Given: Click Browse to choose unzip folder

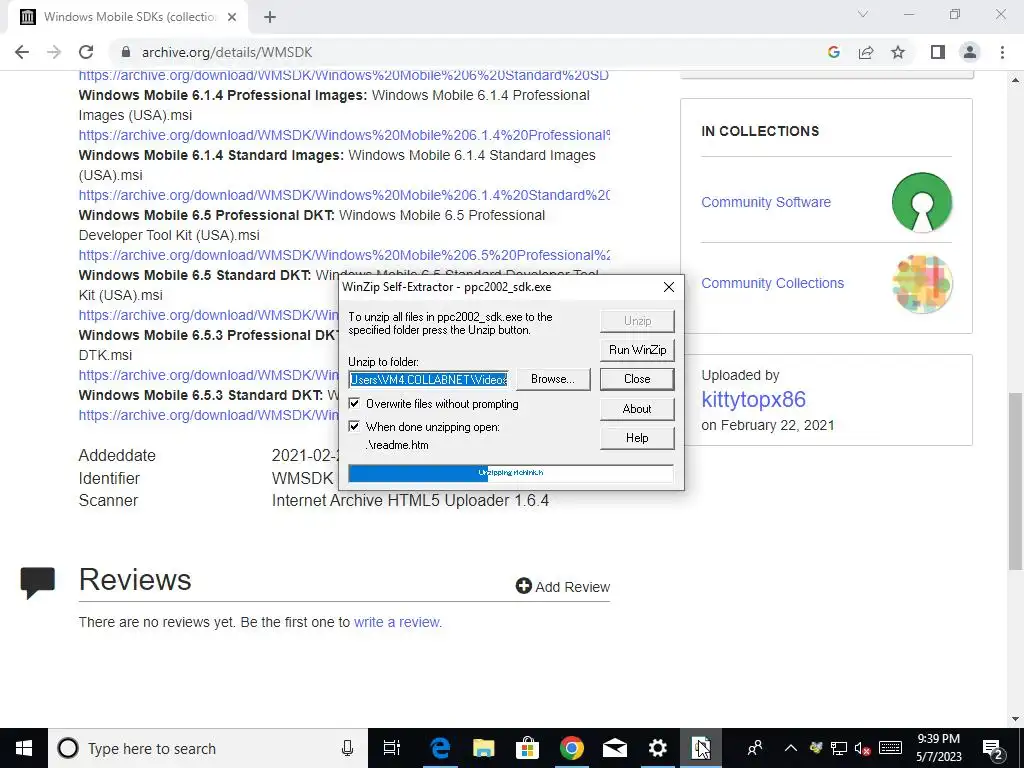Looking at the screenshot, I should pyautogui.click(x=553, y=379).
